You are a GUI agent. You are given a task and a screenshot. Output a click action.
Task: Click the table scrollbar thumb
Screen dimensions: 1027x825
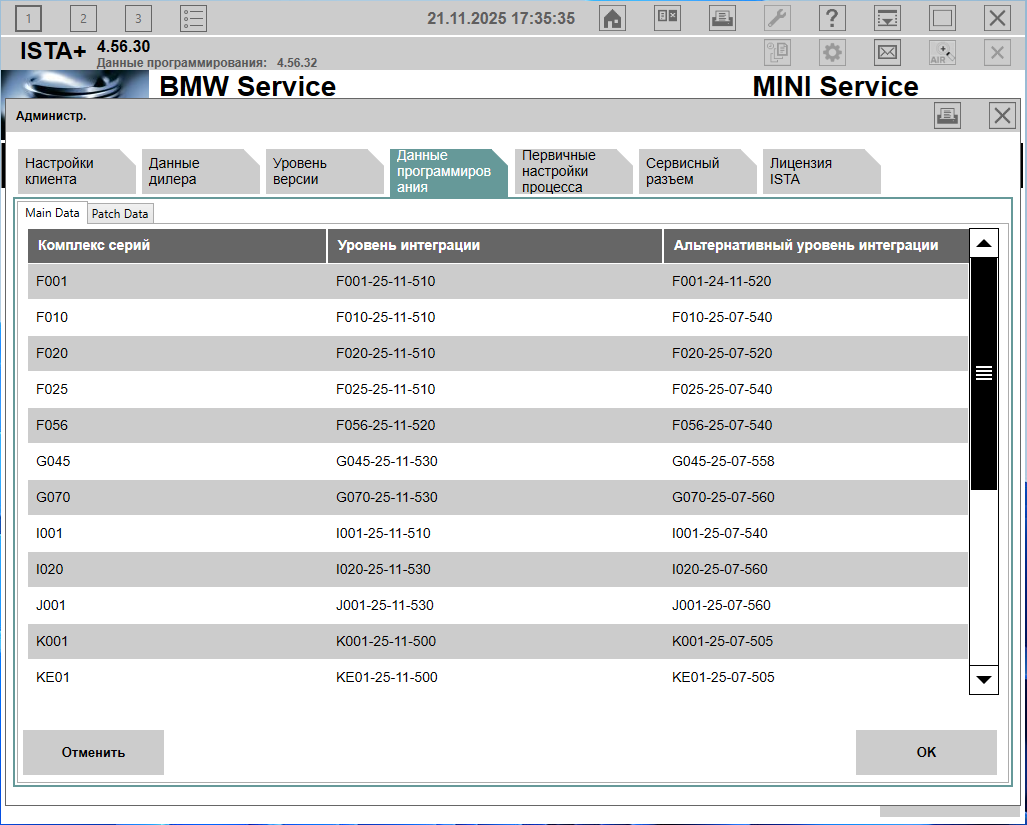click(984, 373)
